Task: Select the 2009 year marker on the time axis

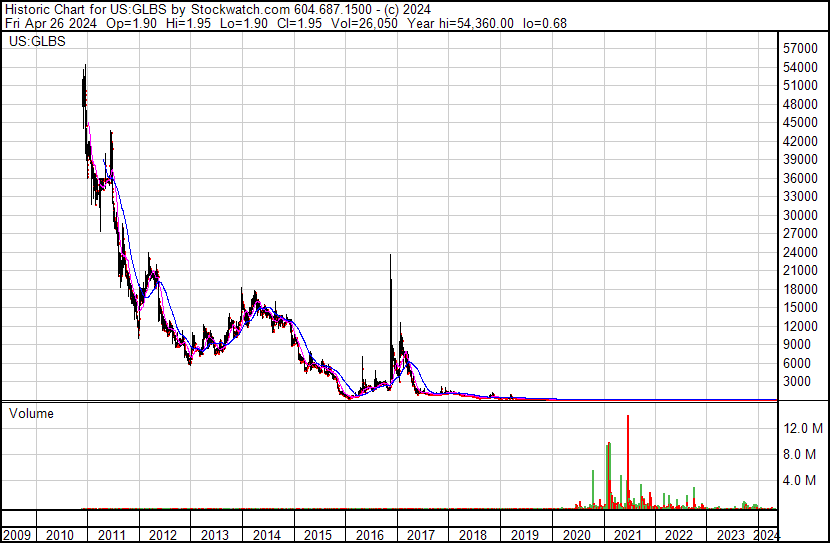Action: pyautogui.click(x=19, y=535)
